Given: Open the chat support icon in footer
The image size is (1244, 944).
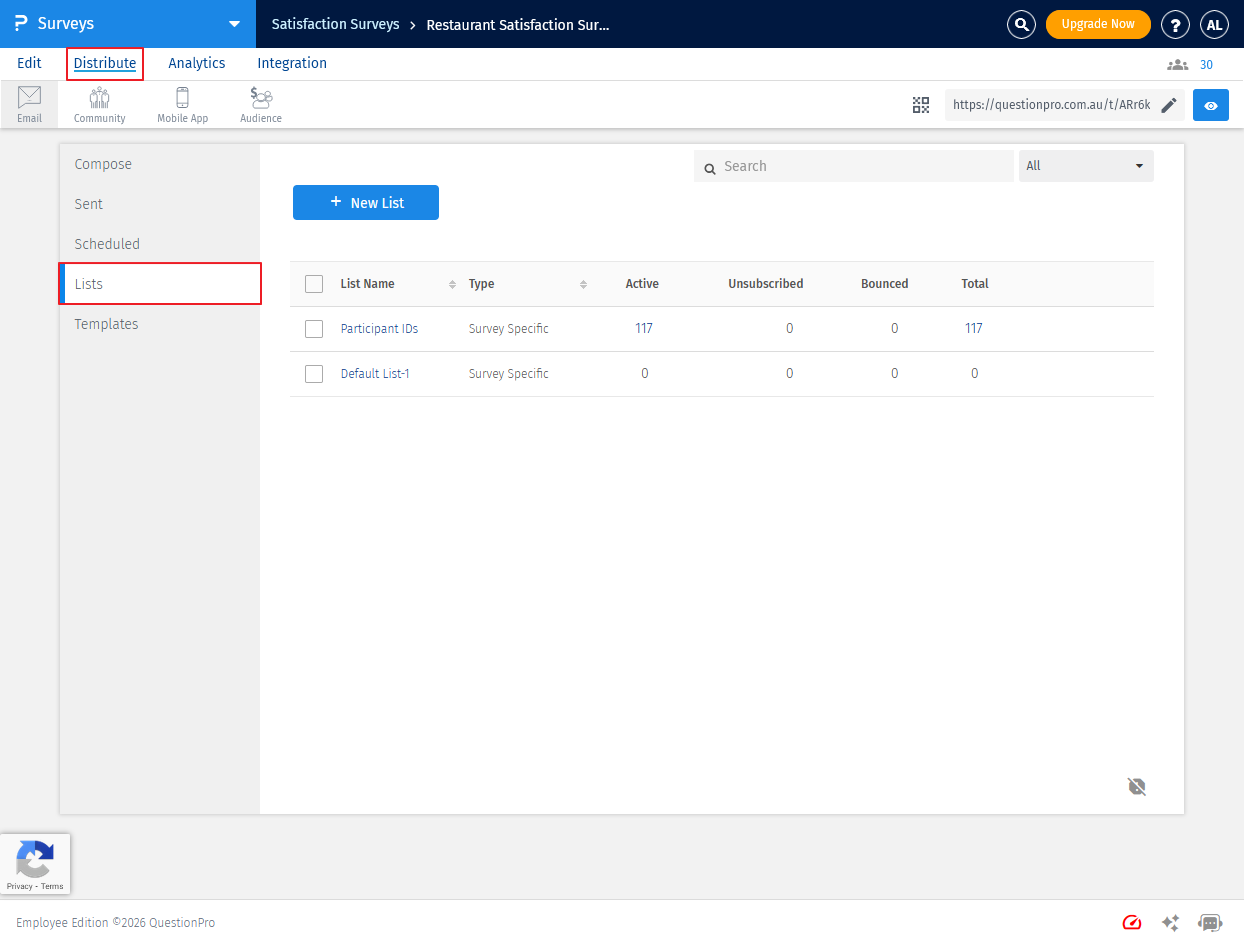Looking at the screenshot, I should pyautogui.click(x=1210, y=923).
